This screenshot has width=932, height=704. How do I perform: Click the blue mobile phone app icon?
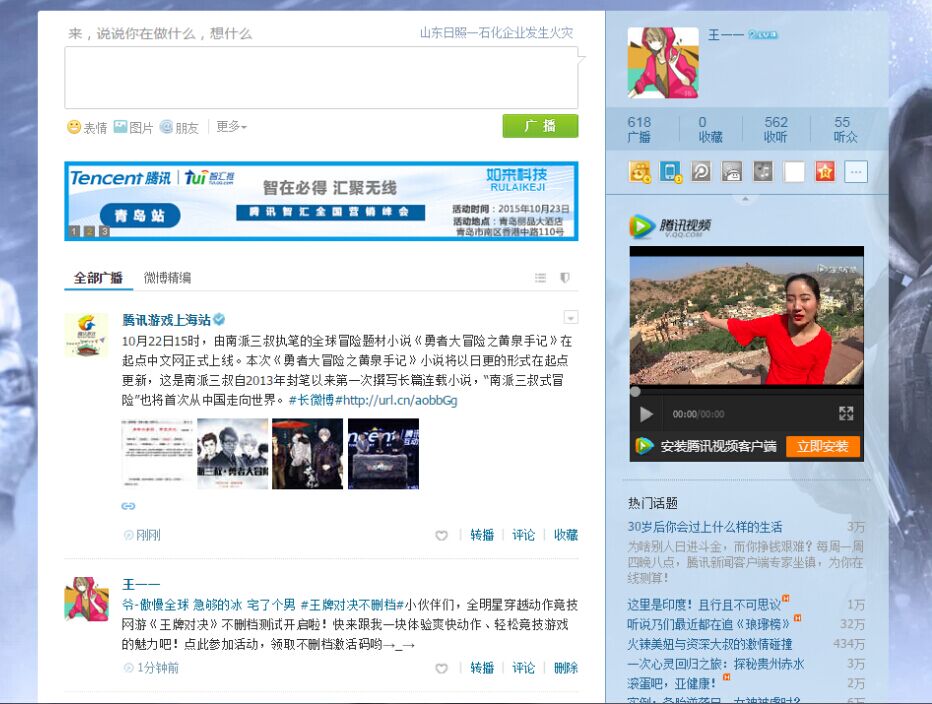(670, 172)
